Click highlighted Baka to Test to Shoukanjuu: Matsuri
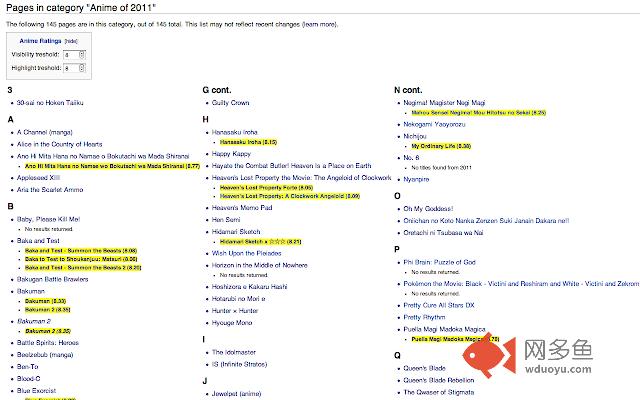This screenshot has height=400, width=640. (81, 259)
